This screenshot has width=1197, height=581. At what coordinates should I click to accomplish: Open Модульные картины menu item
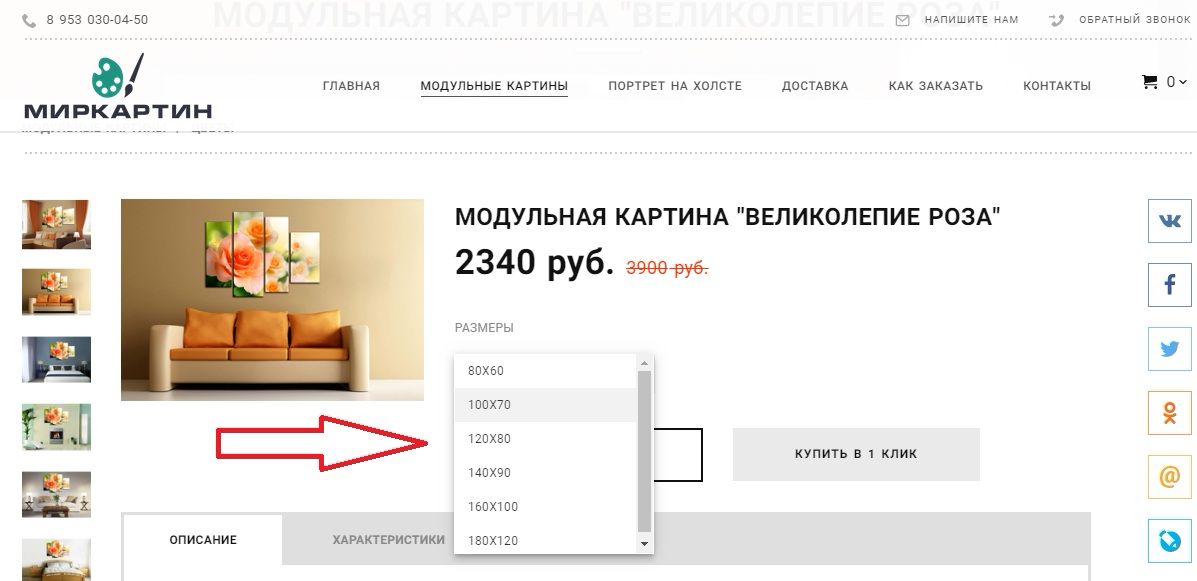pyautogui.click(x=494, y=86)
